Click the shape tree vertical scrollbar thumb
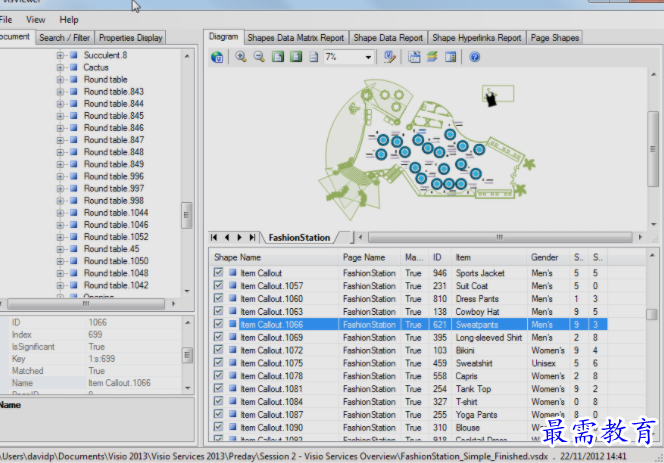The width and height of the screenshot is (664, 463). tap(186, 215)
